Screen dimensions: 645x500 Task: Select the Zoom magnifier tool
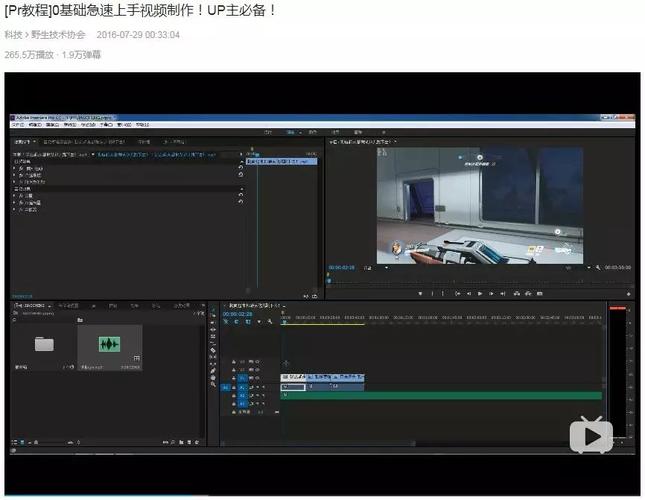click(x=213, y=384)
